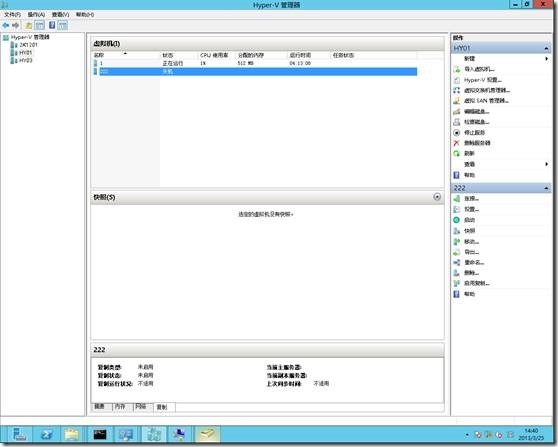
Task: Open File Explorer from the taskbar
Action: (x=72, y=435)
